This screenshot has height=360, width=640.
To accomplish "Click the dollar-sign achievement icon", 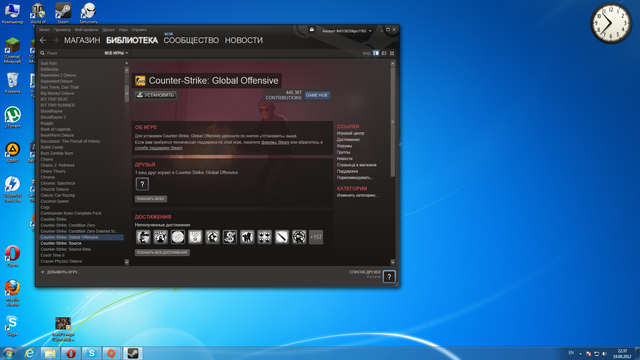I will (230, 237).
